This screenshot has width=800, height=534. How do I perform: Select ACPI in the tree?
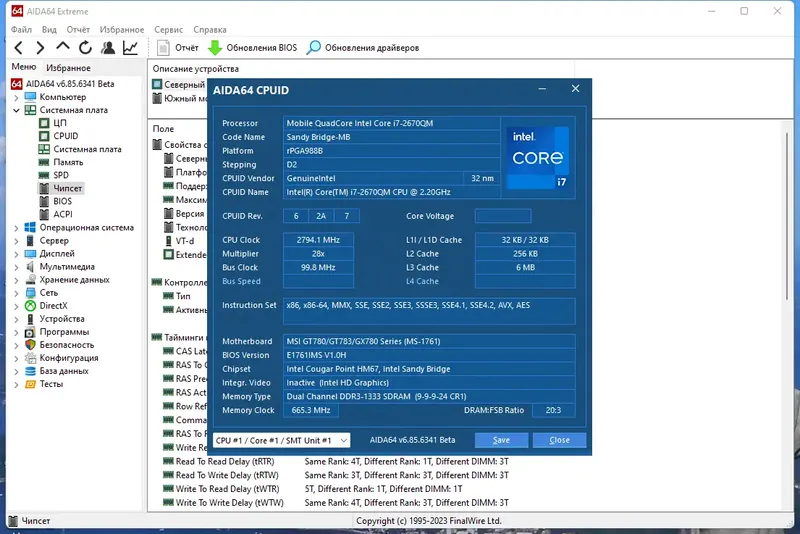click(x=63, y=214)
